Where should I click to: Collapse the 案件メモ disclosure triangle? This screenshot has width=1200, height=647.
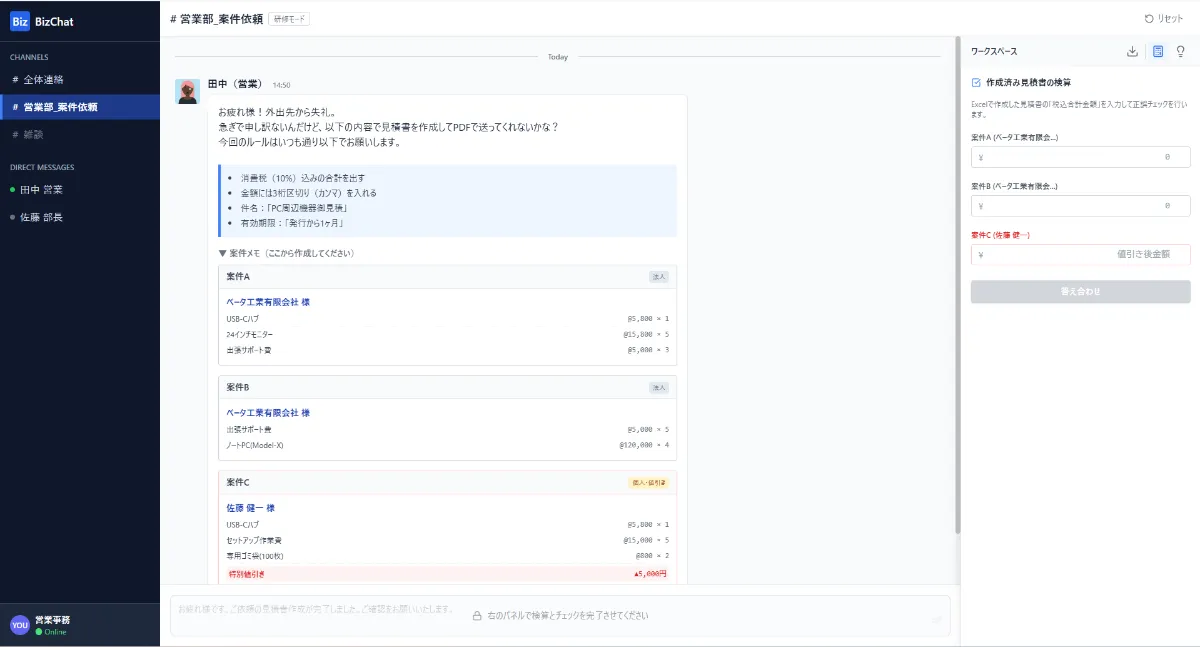[x=223, y=254]
